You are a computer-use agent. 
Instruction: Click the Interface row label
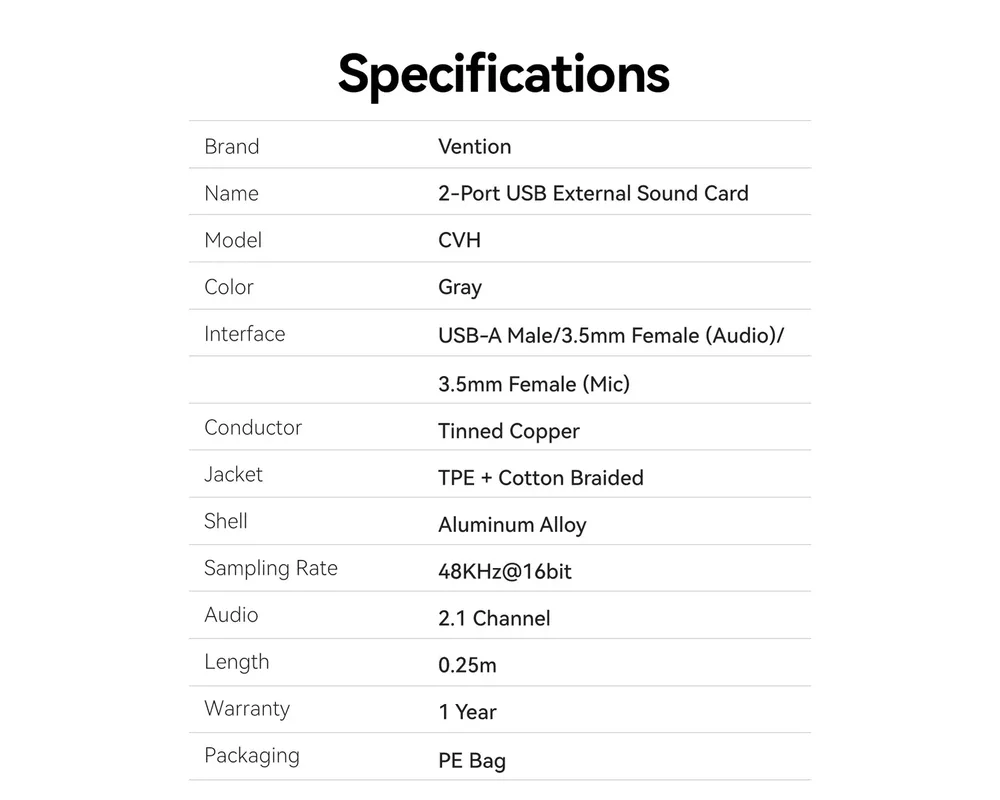(x=244, y=334)
